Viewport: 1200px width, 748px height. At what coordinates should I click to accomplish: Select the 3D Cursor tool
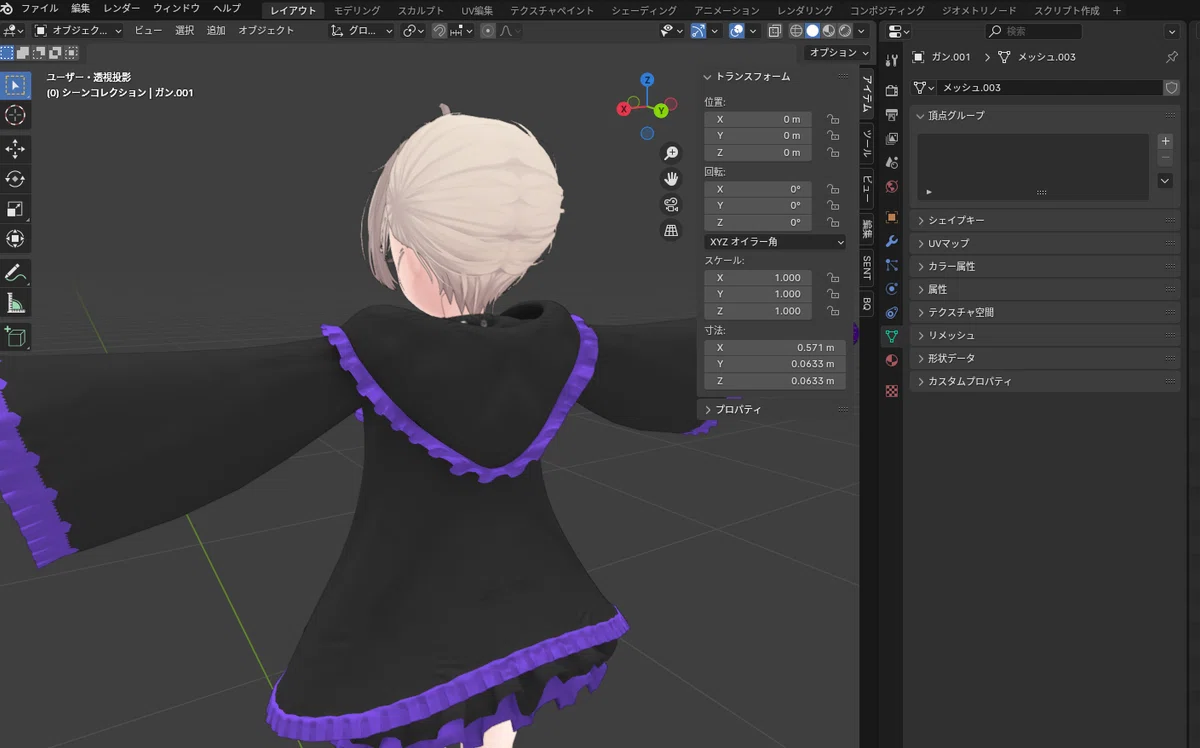tap(15, 115)
